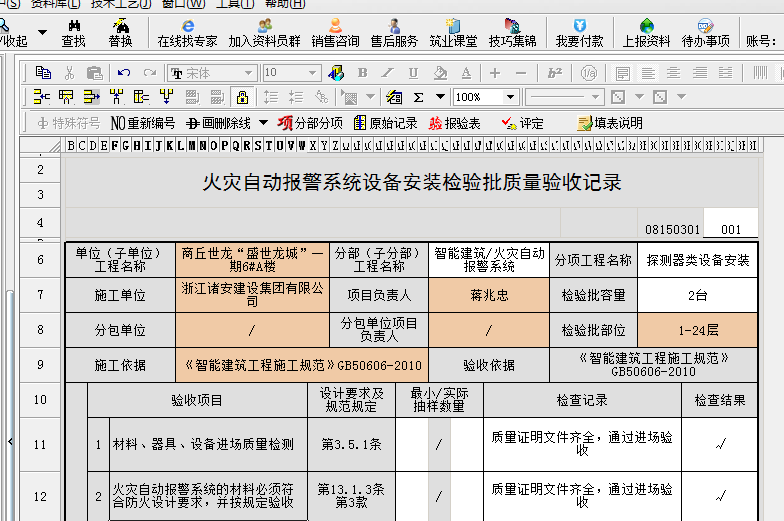The image size is (784, 521).
Task: Open the 替换 replace tool
Action: point(120,32)
